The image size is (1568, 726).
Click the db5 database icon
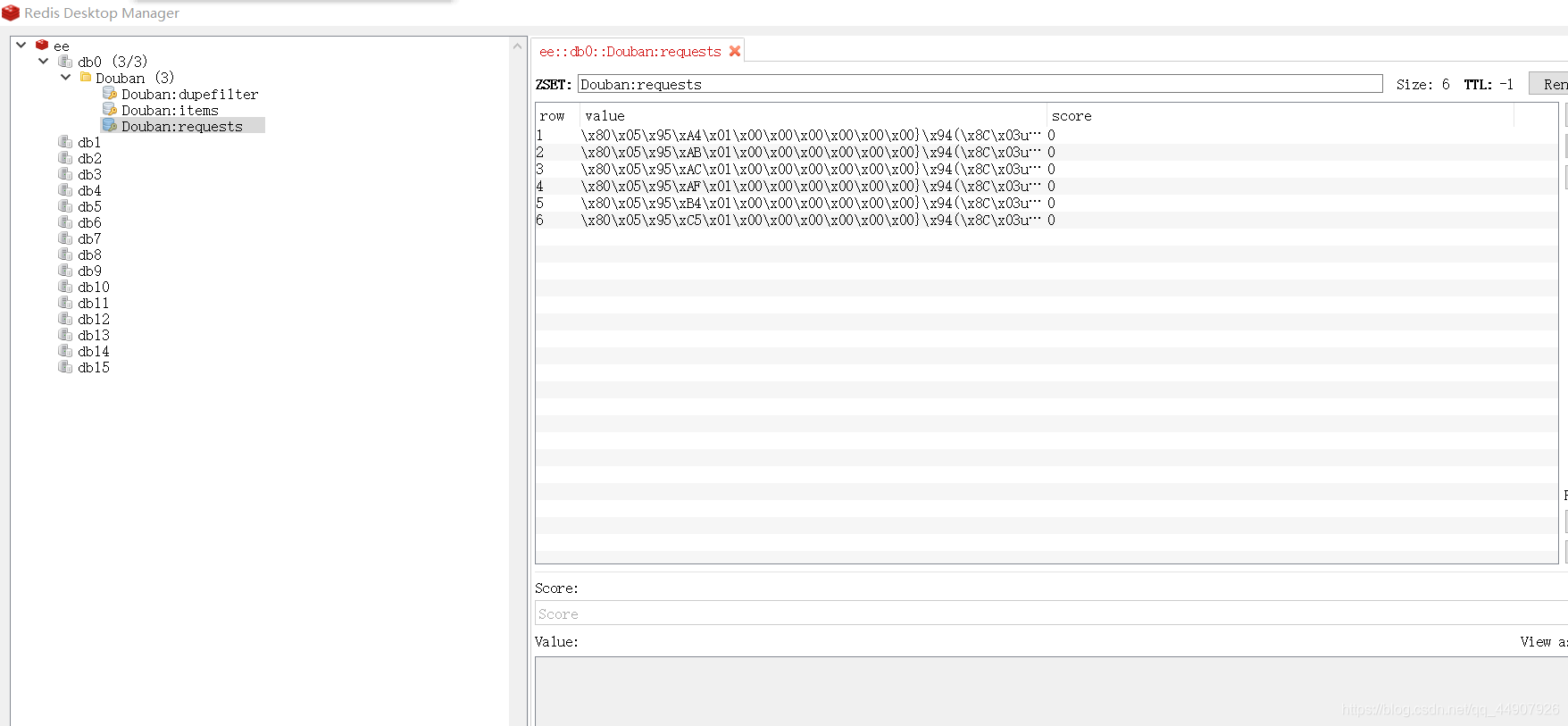pos(65,205)
